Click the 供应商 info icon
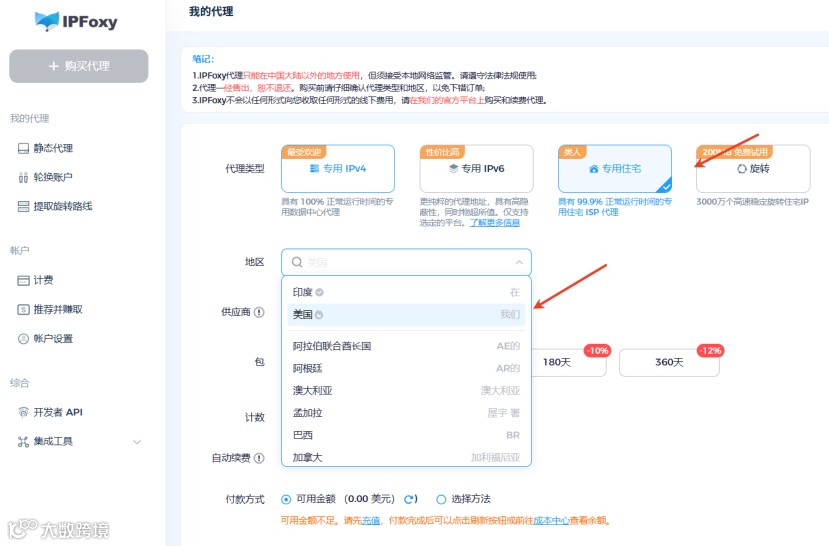Image resolution: width=829 pixels, height=546 pixels. pyautogui.click(x=259, y=312)
